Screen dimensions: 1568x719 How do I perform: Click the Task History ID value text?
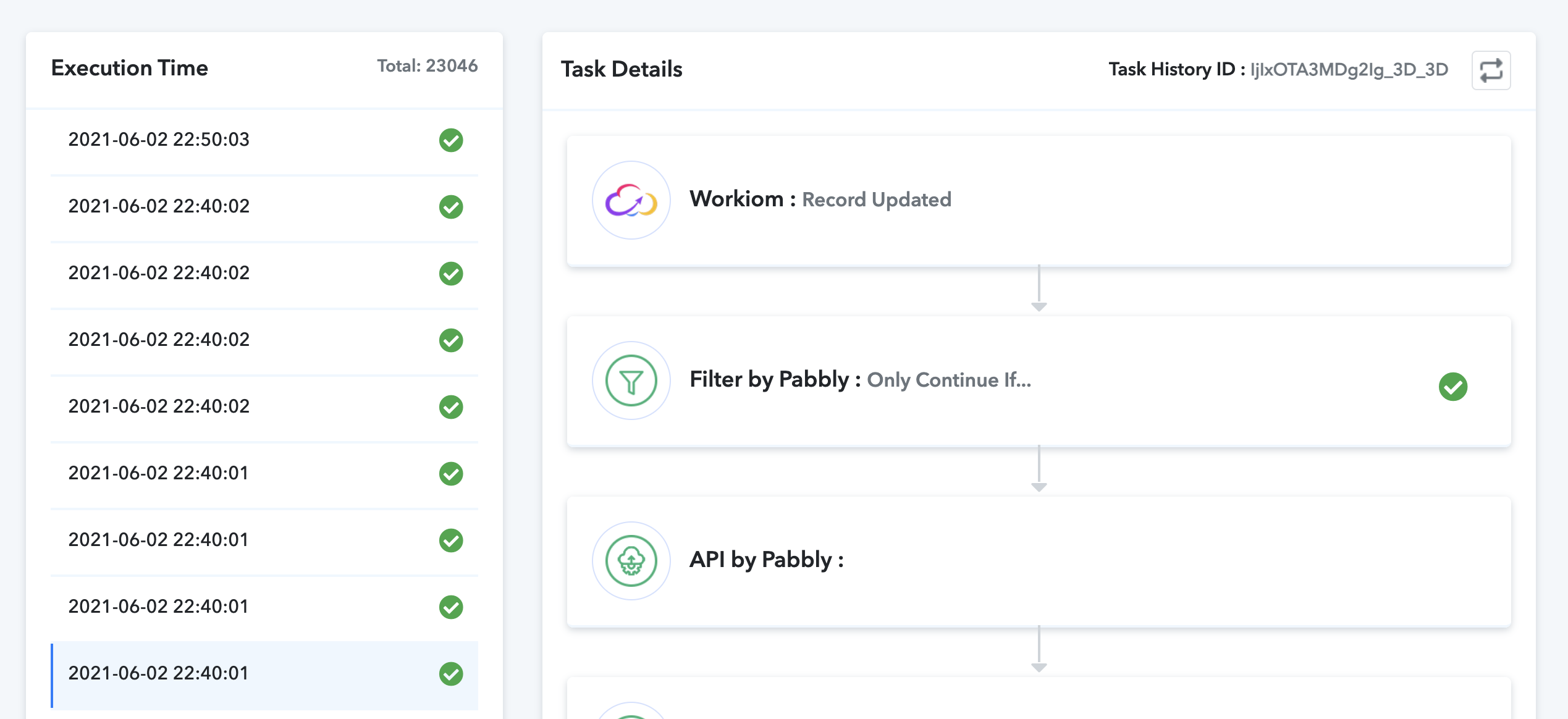point(1349,69)
